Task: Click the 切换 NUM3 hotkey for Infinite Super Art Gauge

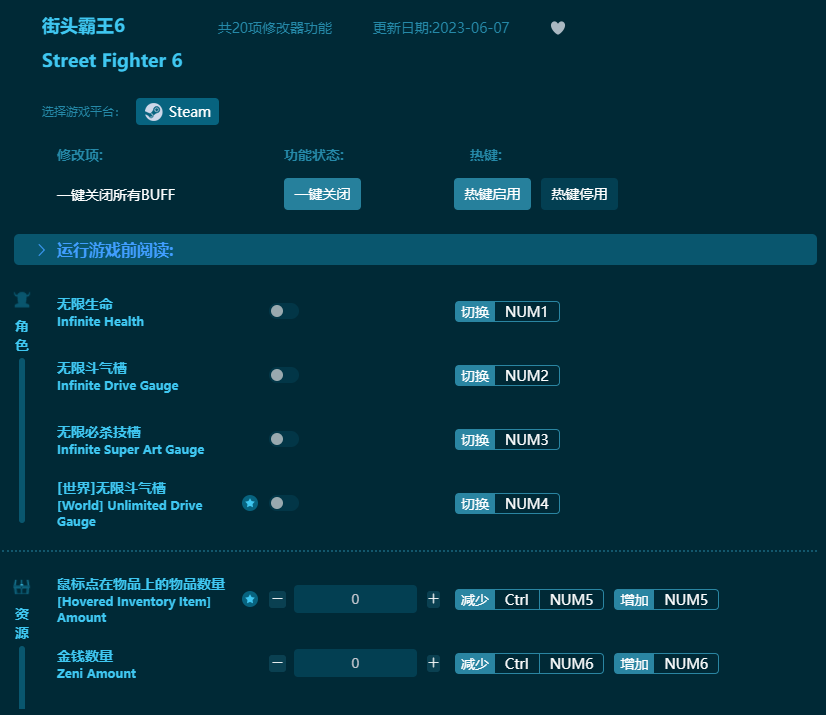Action: click(x=507, y=439)
